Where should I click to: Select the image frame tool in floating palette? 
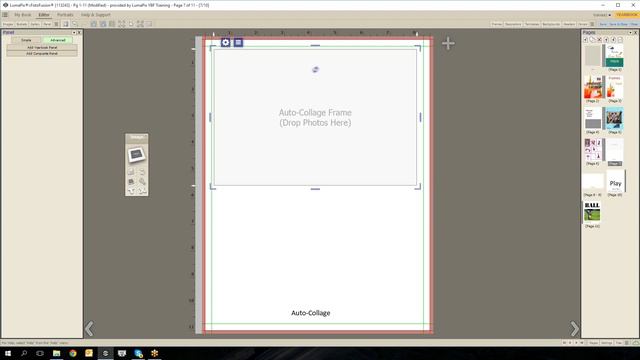click(x=136, y=155)
